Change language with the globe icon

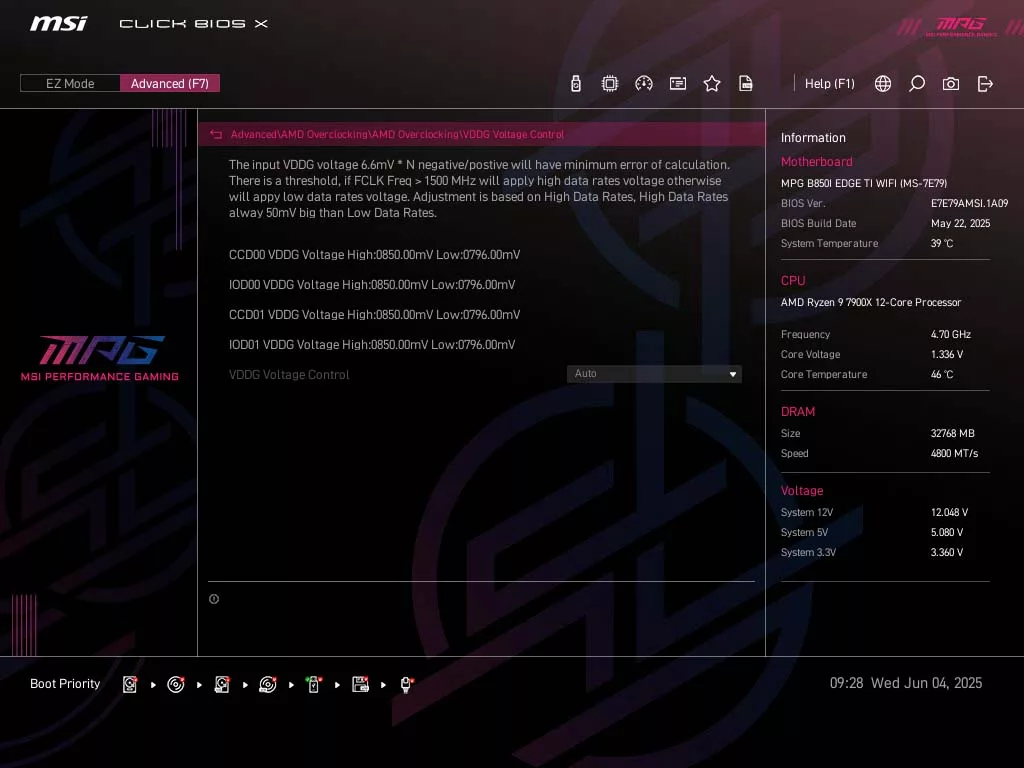click(x=883, y=84)
